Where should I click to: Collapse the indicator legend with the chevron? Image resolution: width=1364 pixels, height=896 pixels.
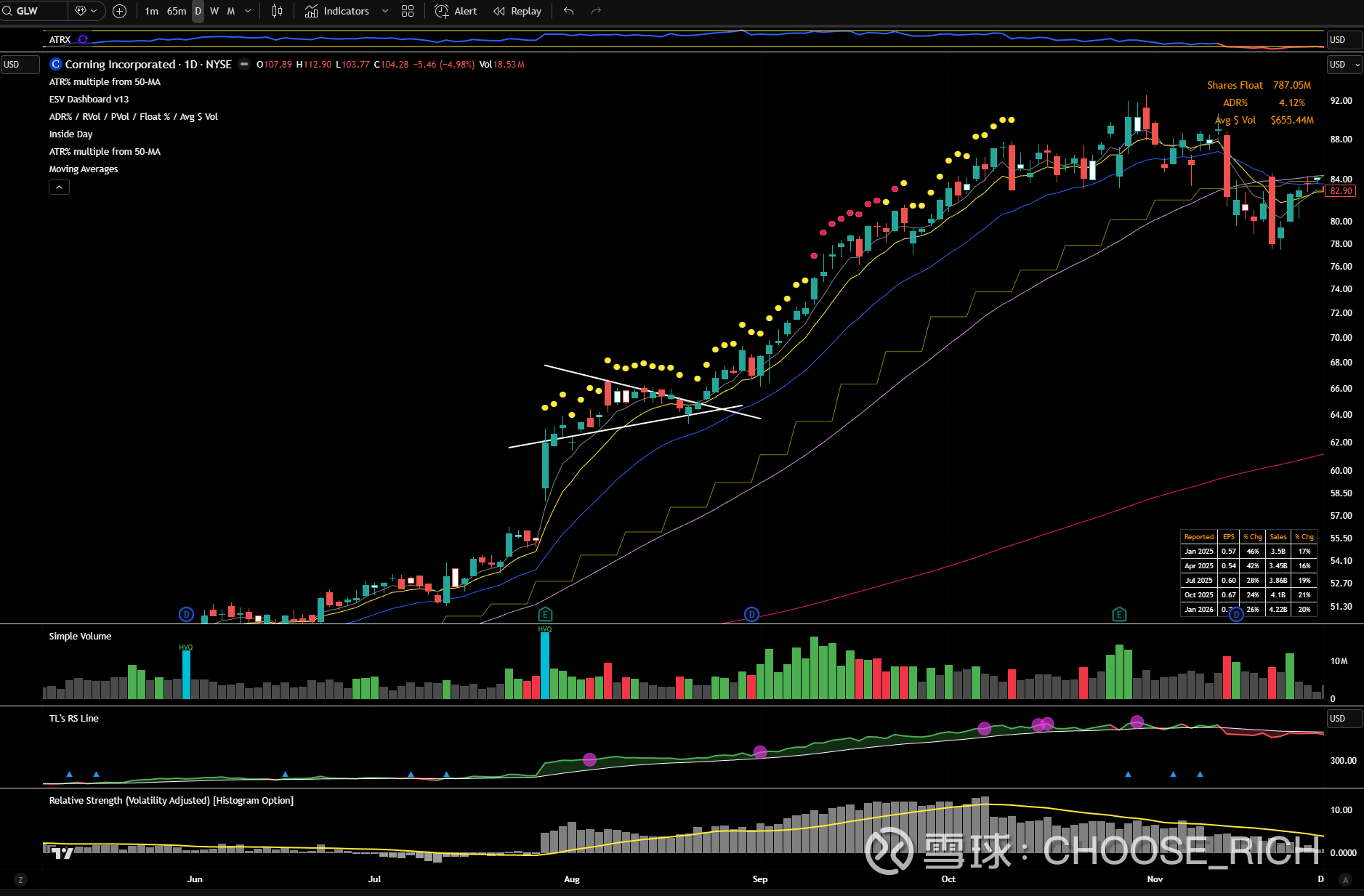(x=59, y=187)
